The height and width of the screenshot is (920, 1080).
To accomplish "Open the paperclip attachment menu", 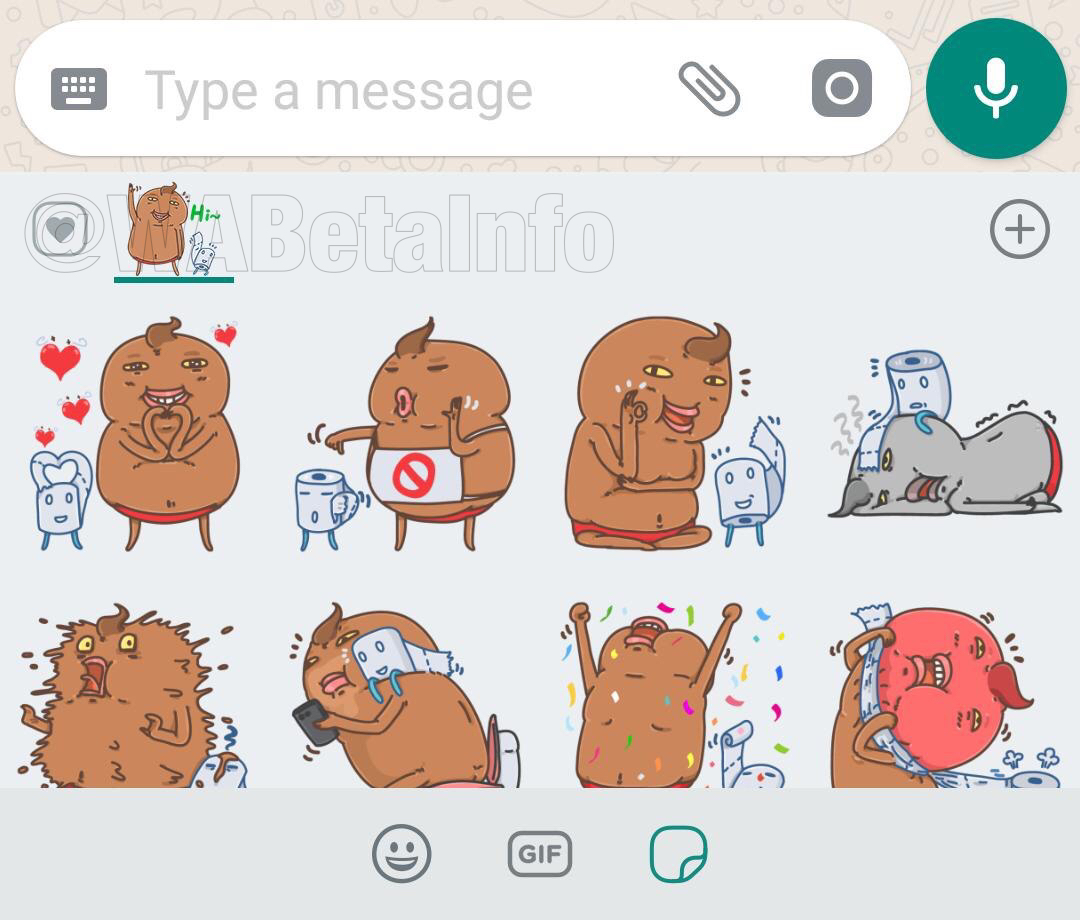I will pyautogui.click(x=709, y=89).
